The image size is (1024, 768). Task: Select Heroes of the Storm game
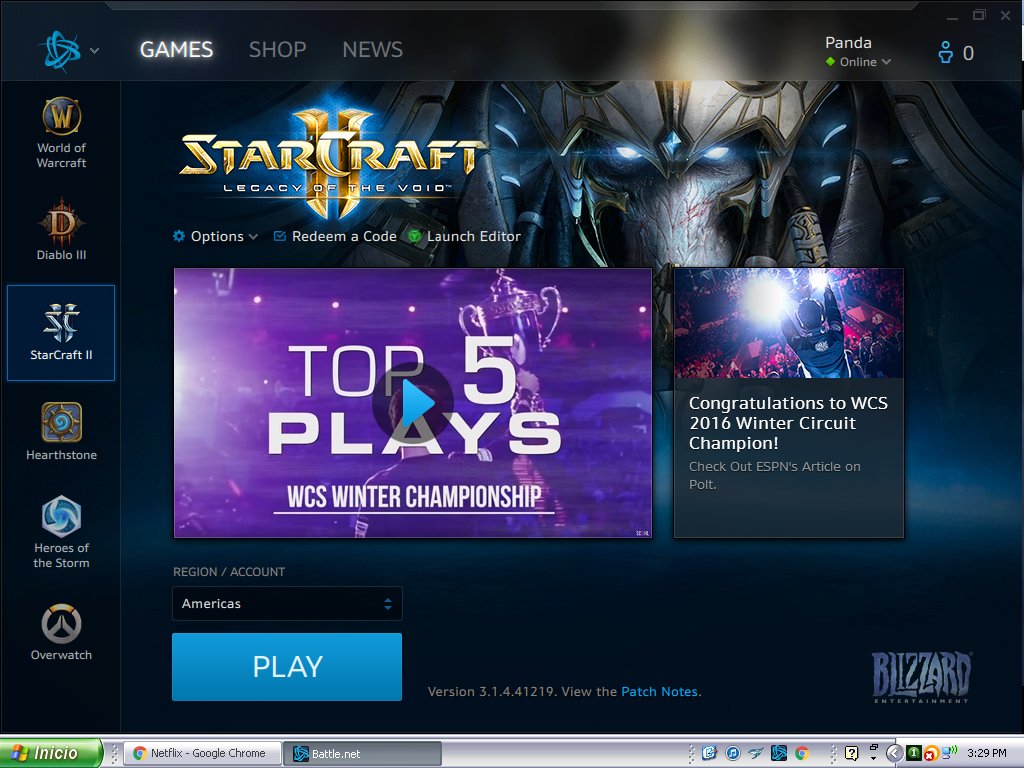coord(61,532)
